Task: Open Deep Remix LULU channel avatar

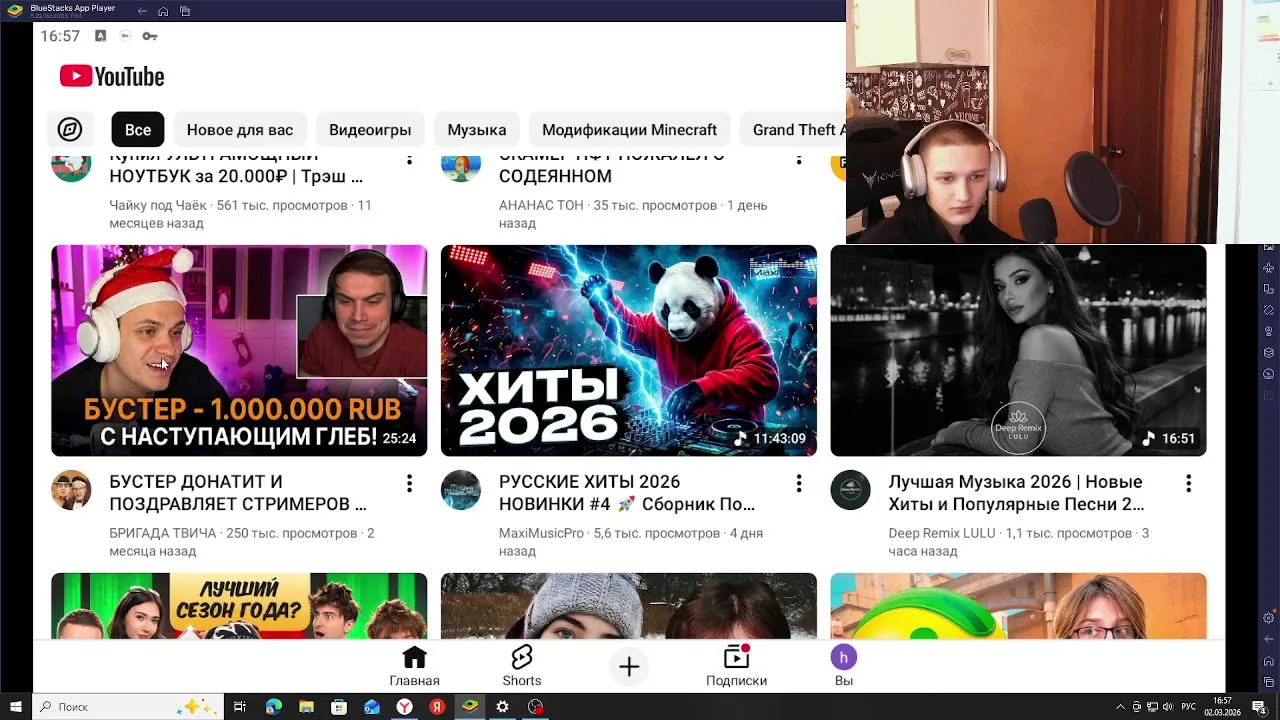Action: click(850, 490)
